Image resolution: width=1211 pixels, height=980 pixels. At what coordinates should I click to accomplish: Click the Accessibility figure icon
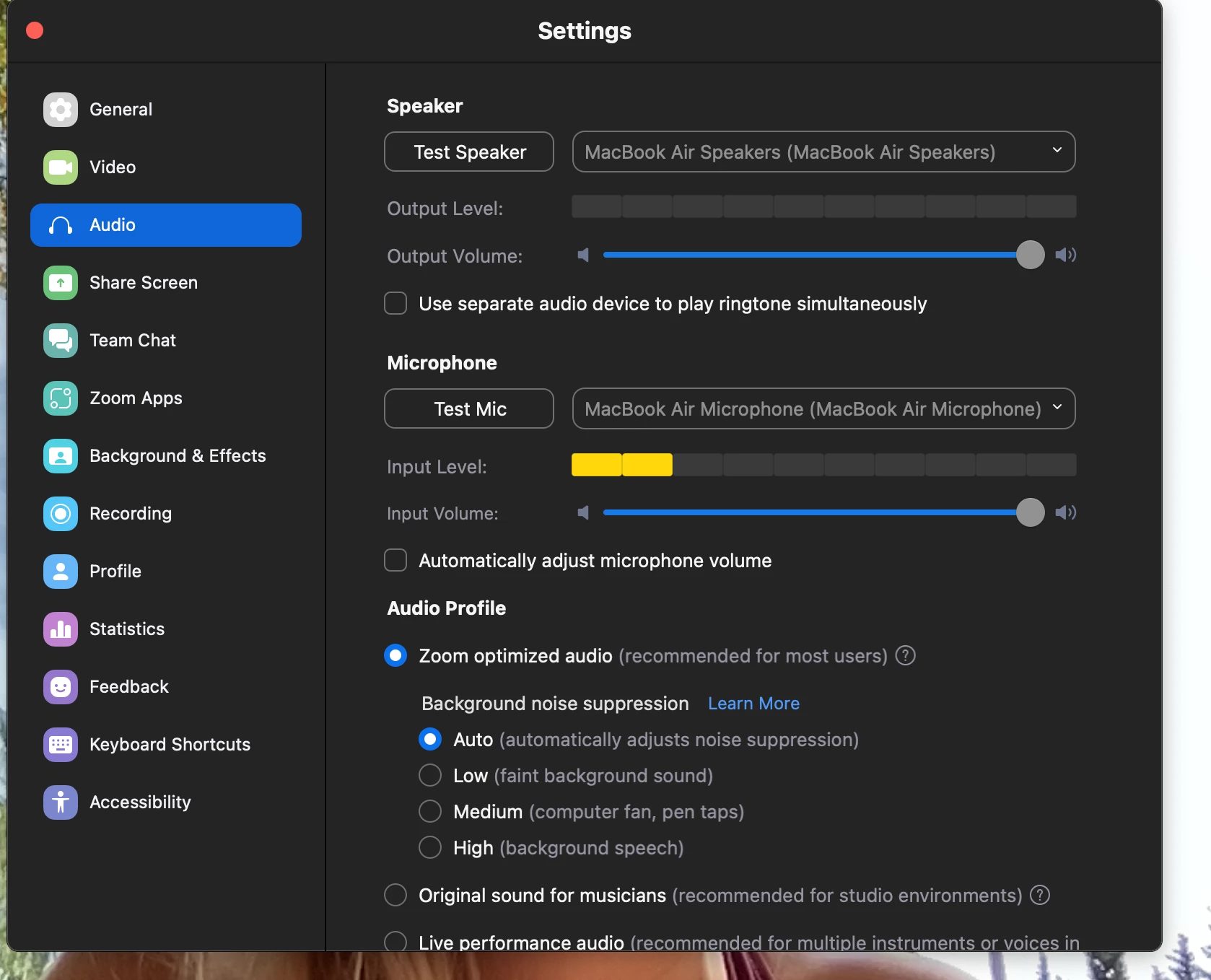coord(61,802)
